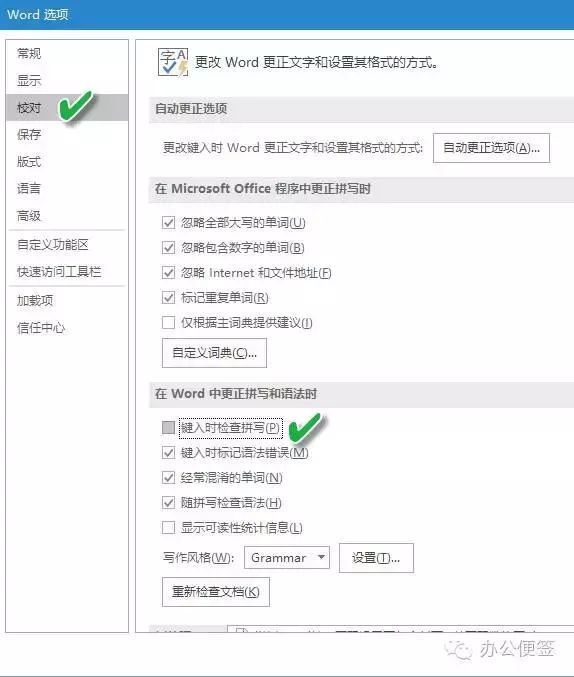574x677 pixels.
Task: Select 常规 in the sidebar
Action: click(x=29, y=54)
